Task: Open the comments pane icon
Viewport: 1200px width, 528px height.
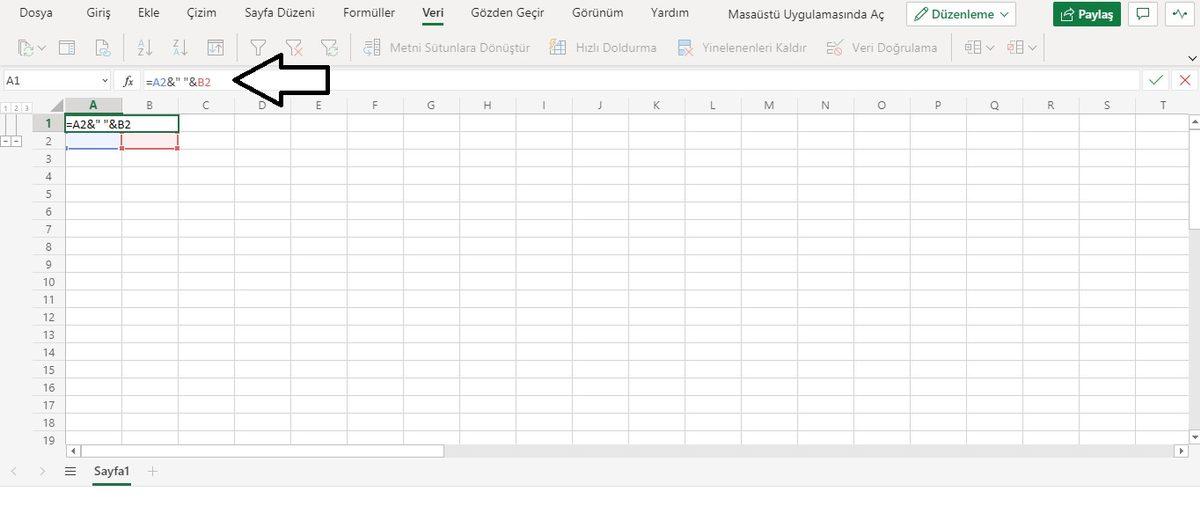Action: 1143,14
